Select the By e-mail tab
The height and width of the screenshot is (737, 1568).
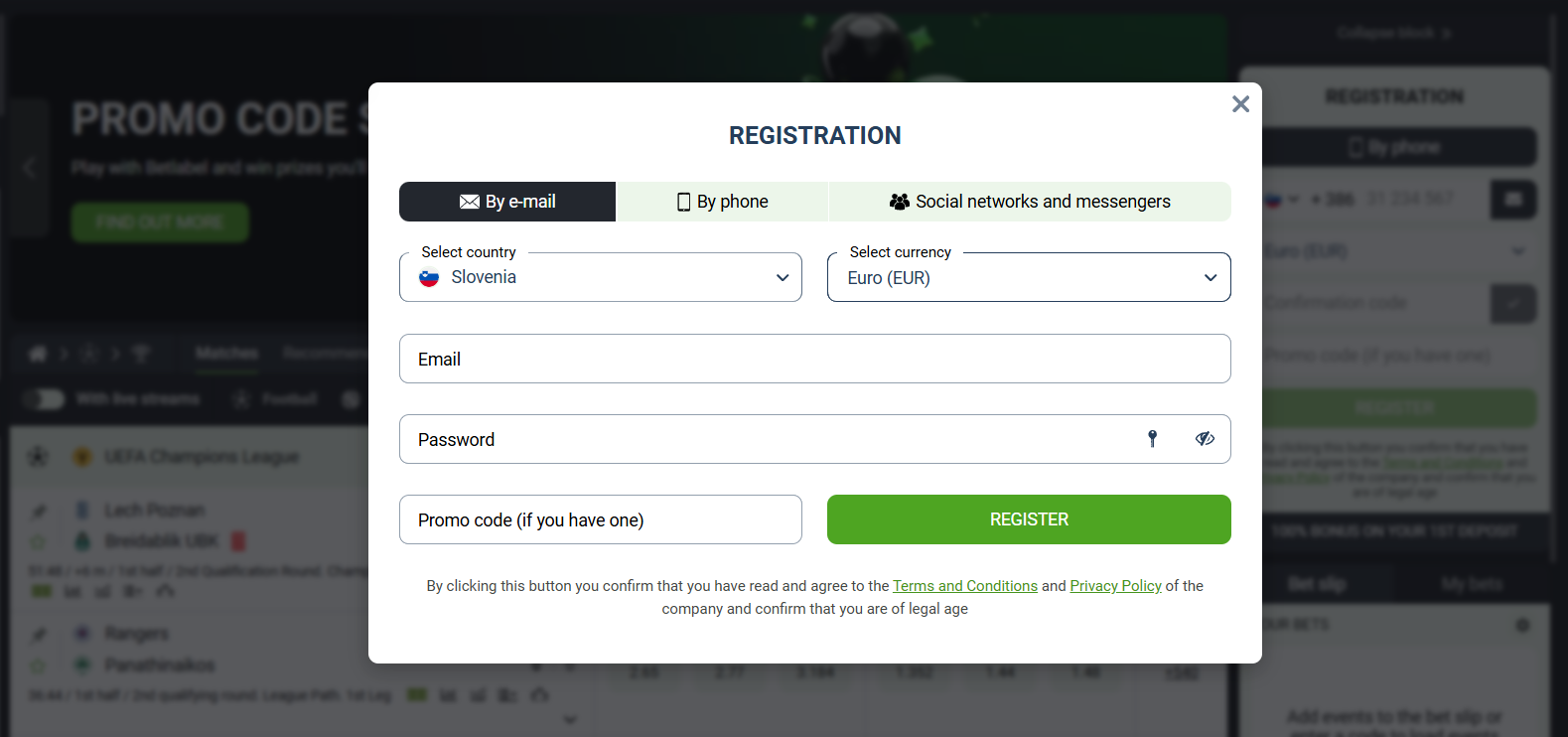click(507, 202)
